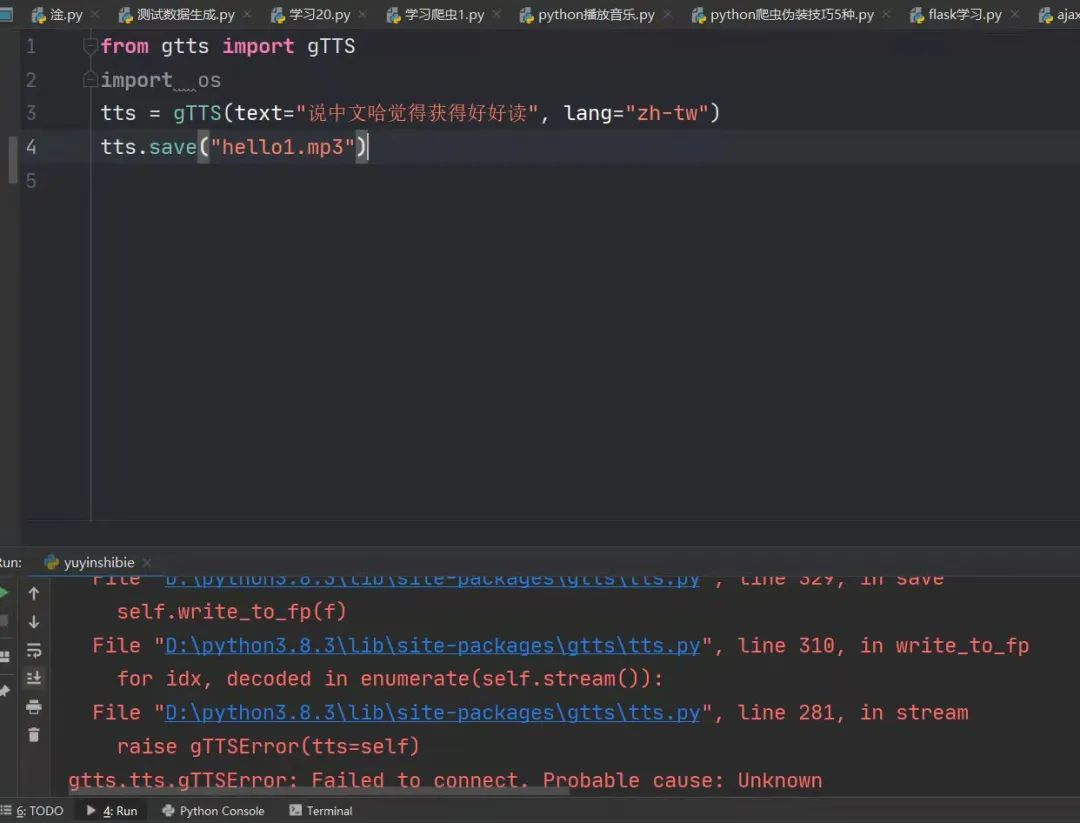
Task: Click Python file icon on 测试数据生成.py tab
Action: (125, 15)
